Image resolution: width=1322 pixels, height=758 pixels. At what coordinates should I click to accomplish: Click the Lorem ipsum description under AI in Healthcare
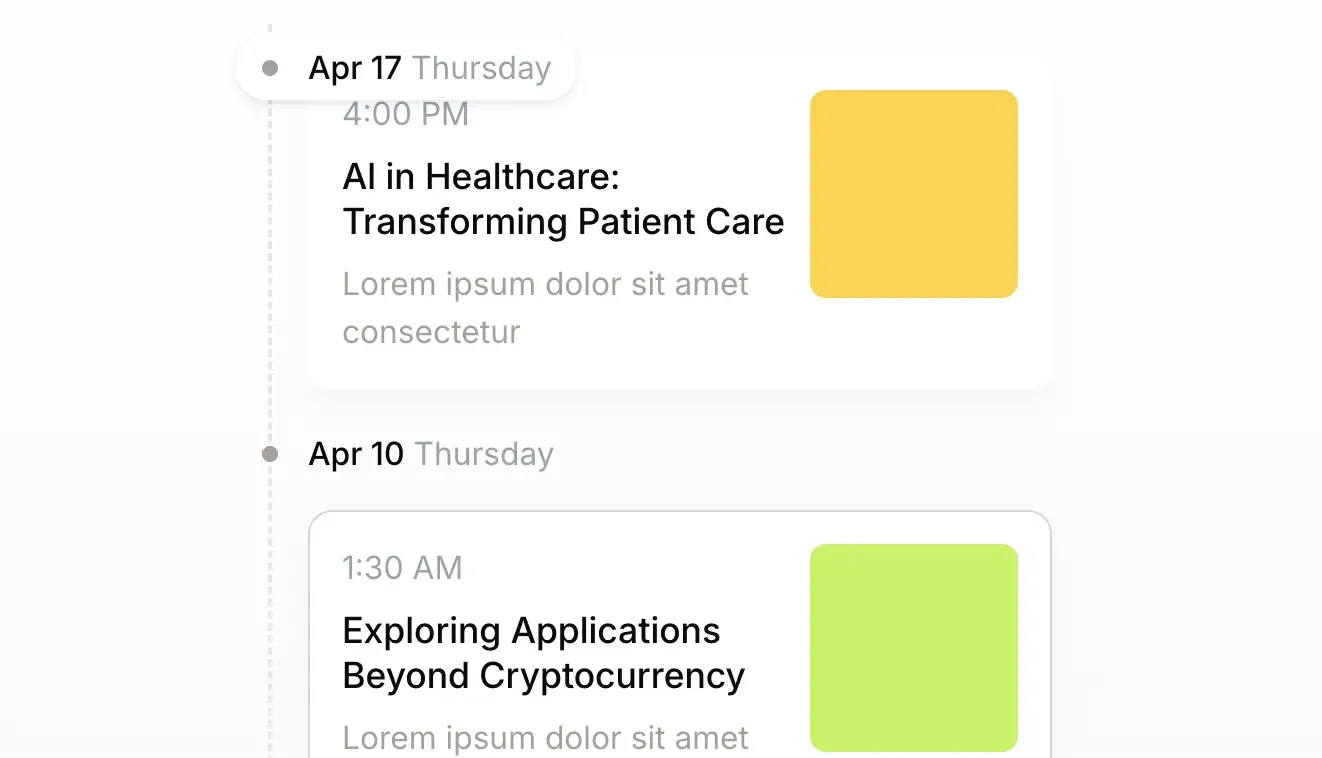pyautogui.click(x=545, y=307)
